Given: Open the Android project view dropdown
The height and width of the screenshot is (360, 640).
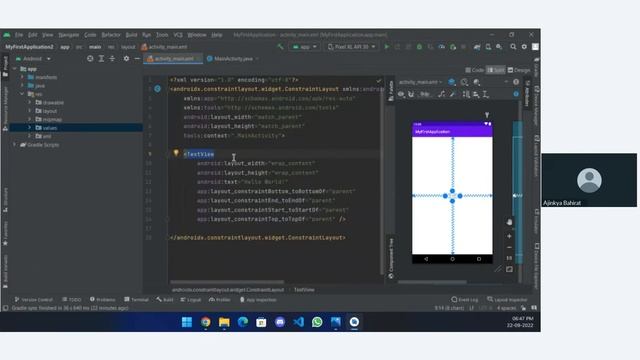Looking at the screenshot, I should coord(33,59).
